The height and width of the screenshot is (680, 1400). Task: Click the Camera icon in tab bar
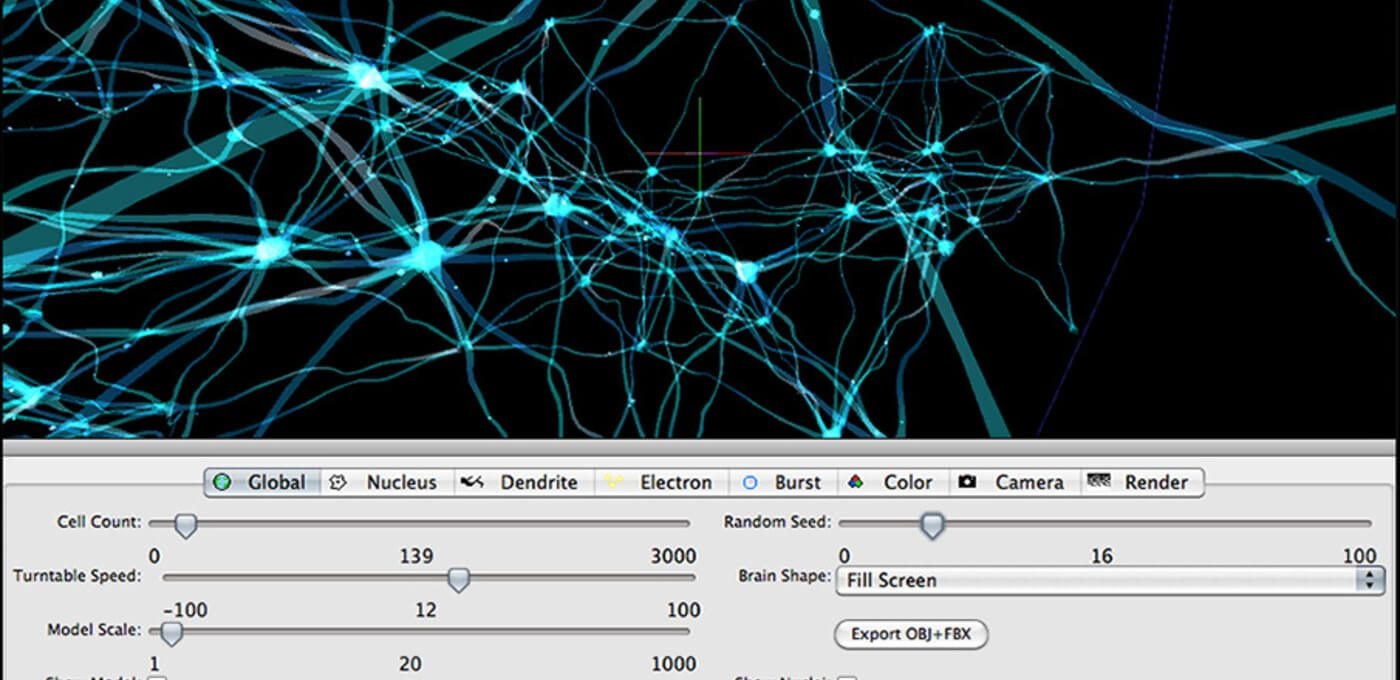point(967,482)
